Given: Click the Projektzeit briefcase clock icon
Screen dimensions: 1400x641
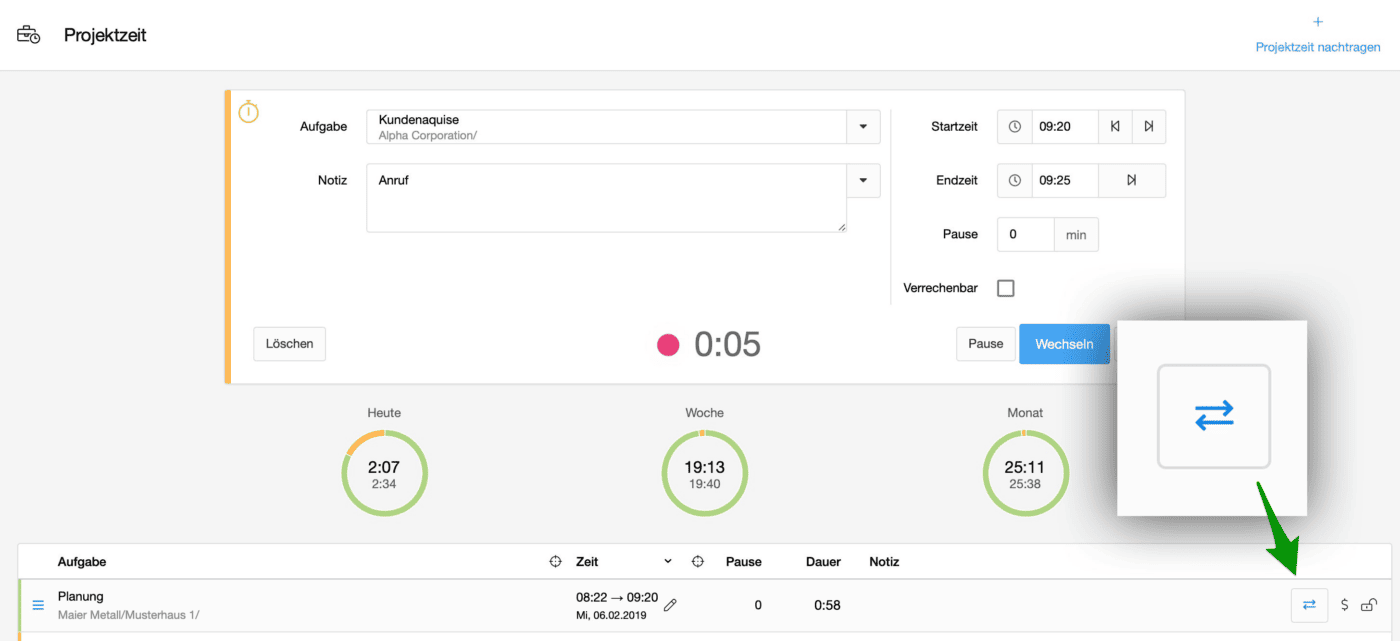Looking at the screenshot, I should [29, 35].
